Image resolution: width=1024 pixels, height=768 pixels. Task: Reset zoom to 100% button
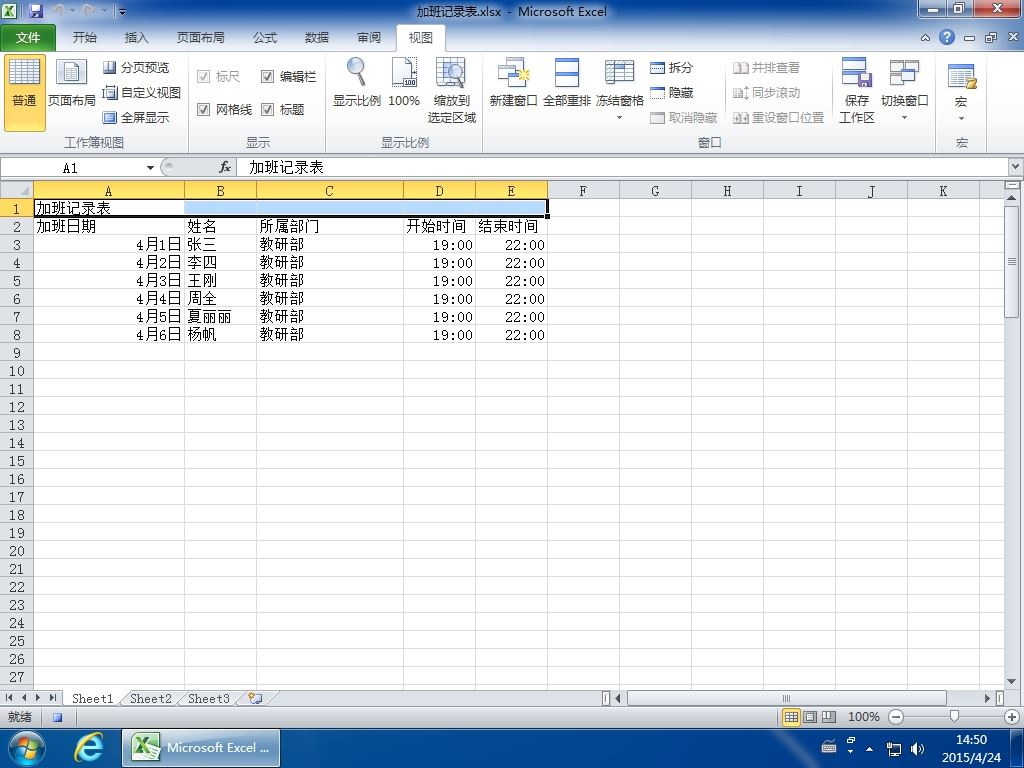404,82
